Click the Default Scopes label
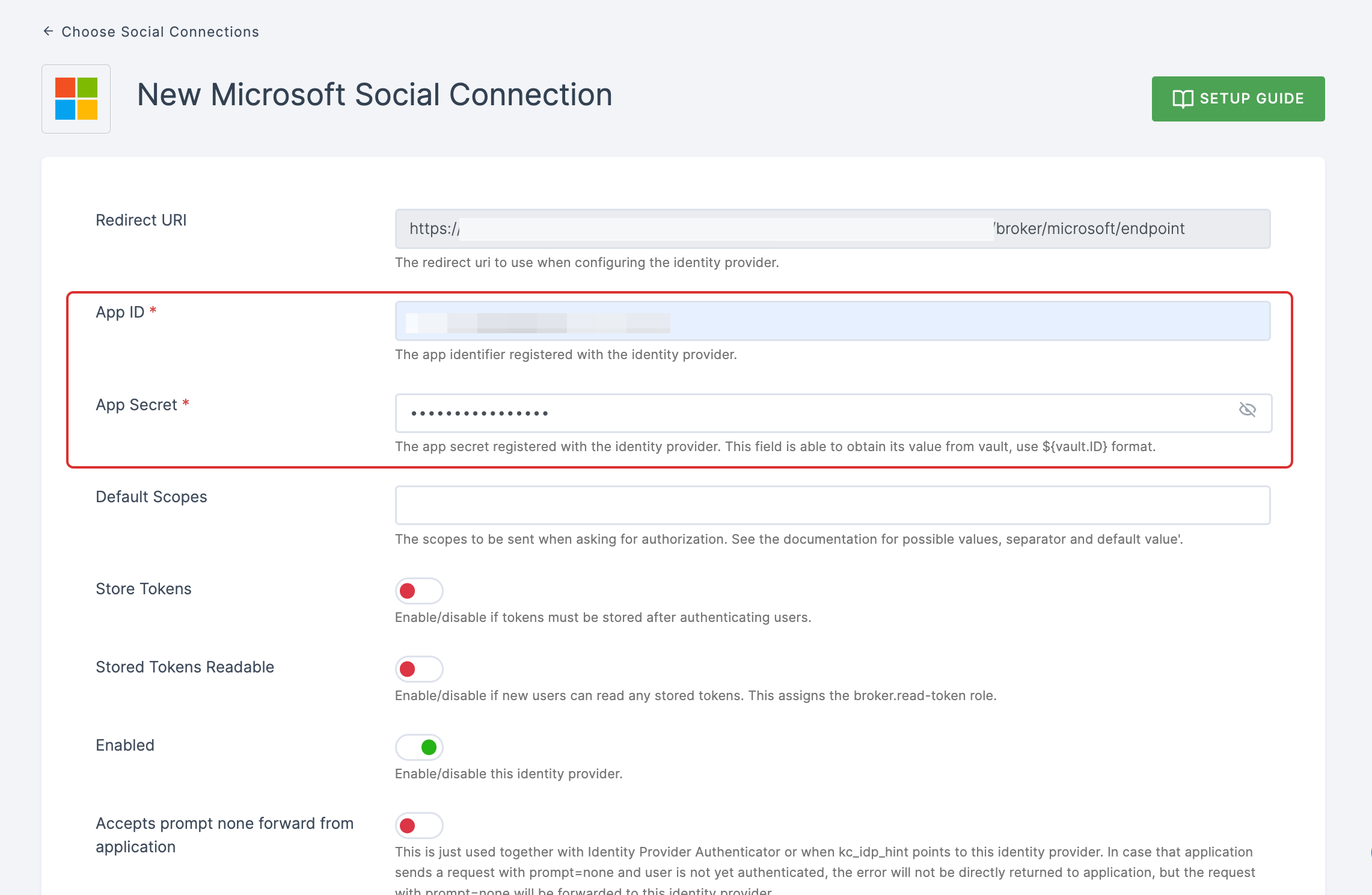The height and width of the screenshot is (895, 1372). tap(152, 497)
